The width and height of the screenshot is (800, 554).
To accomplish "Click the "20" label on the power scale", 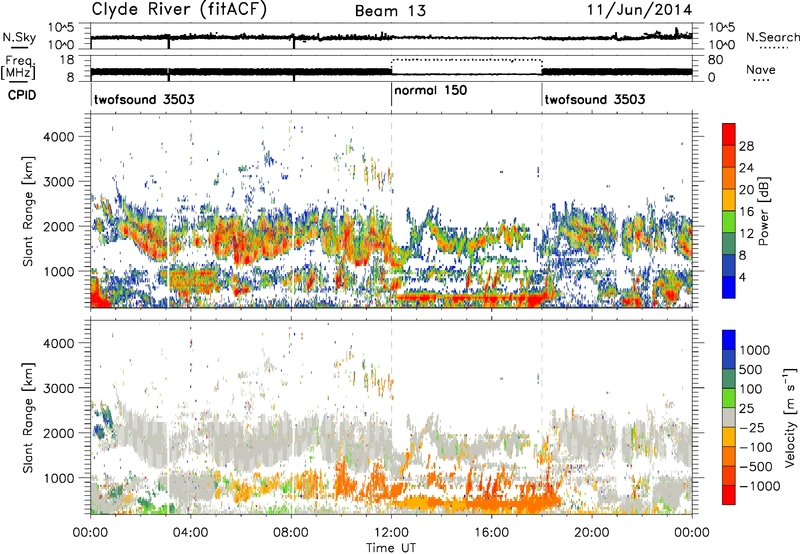I will (746, 190).
